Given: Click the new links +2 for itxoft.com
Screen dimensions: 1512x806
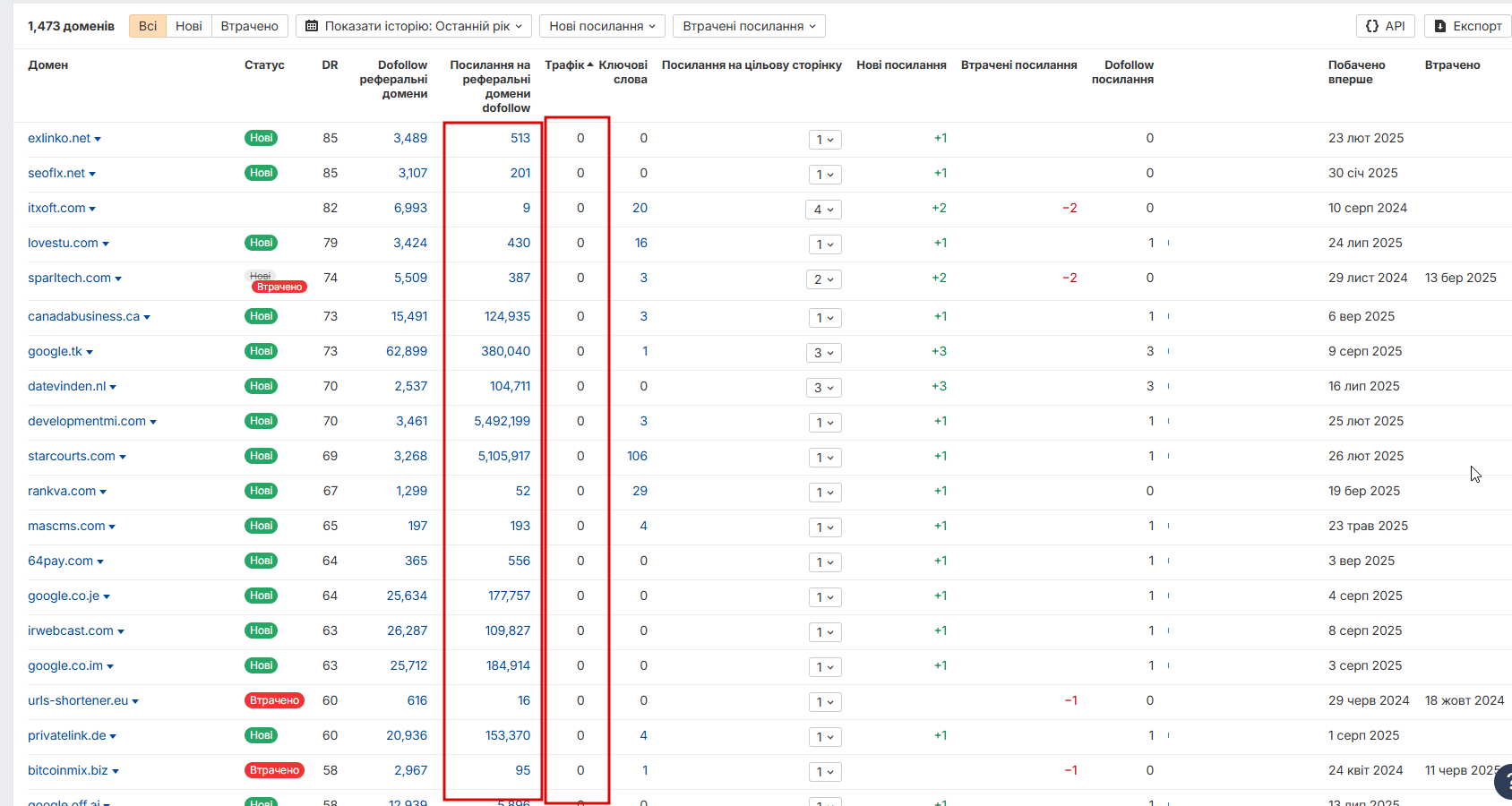Looking at the screenshot, I should pos(939,208).
